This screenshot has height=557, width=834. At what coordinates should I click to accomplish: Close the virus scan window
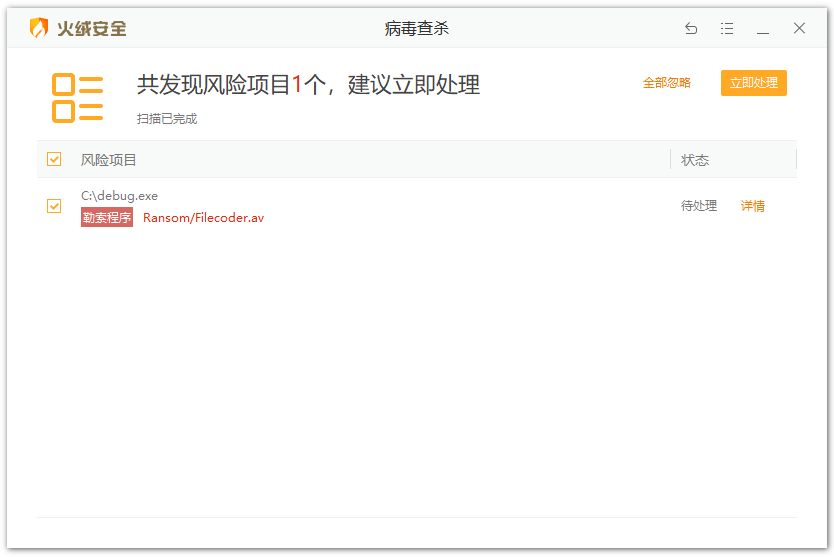(x=799, y=28)
